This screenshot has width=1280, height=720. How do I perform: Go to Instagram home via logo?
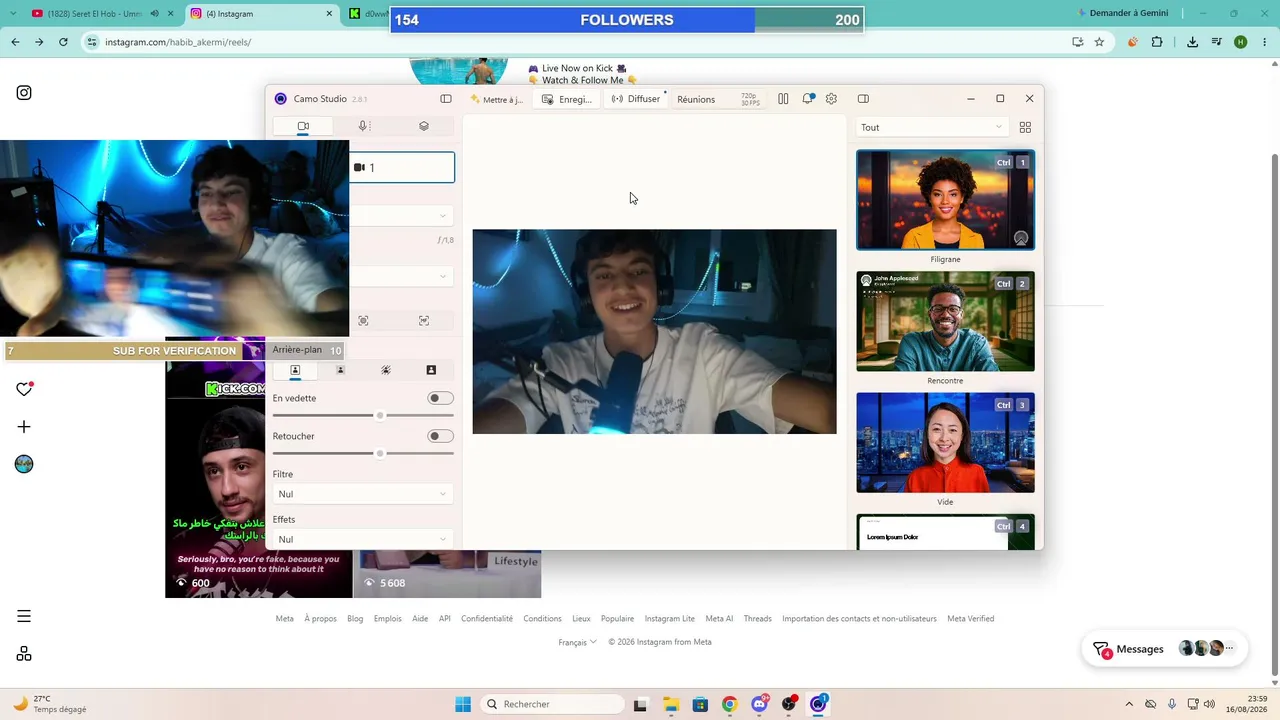[x=24, y=93]
